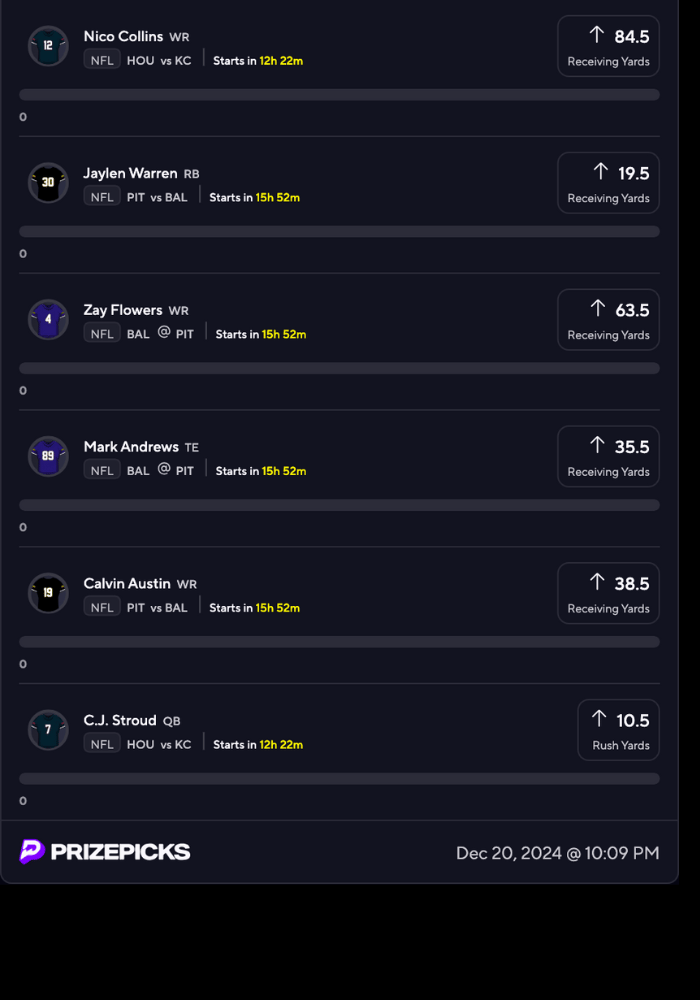Image resolution: width=700 pixels, height=1000 pixels.
Task: Click the up arrow on 10.5 Rush Yards
Action: coord(599,719)
